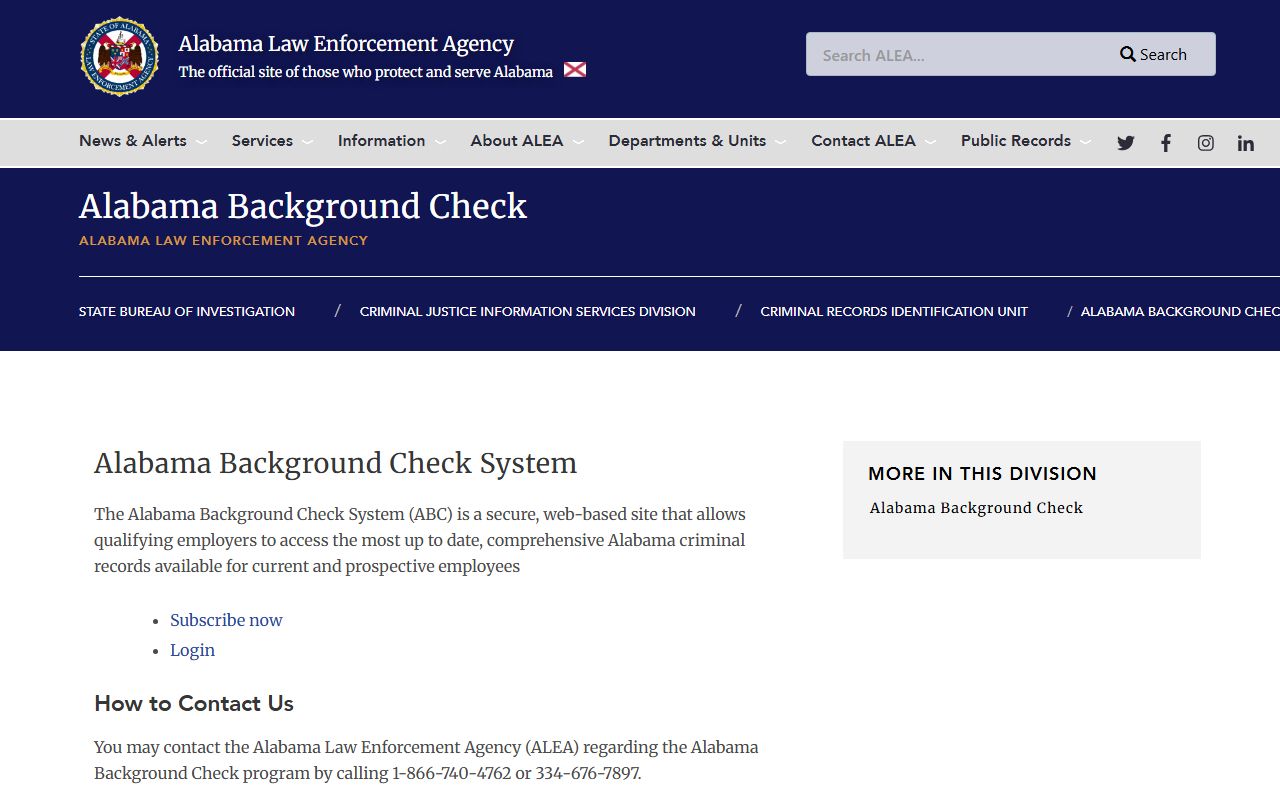Open the Contact ALEA menu
The image size is (1280, 800).
(863, 141)
